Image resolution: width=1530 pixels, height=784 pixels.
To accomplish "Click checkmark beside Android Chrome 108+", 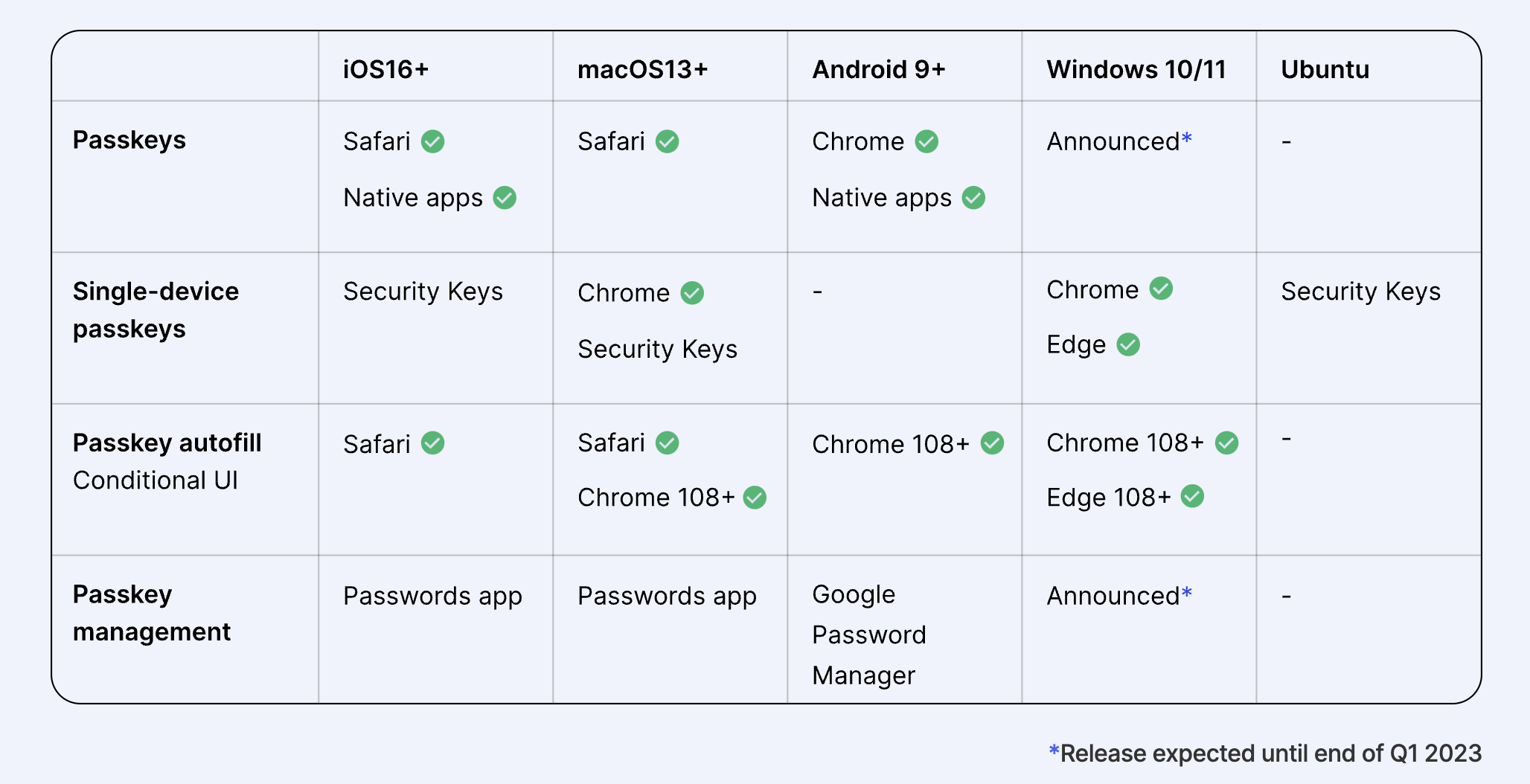I will coord(992,443).
